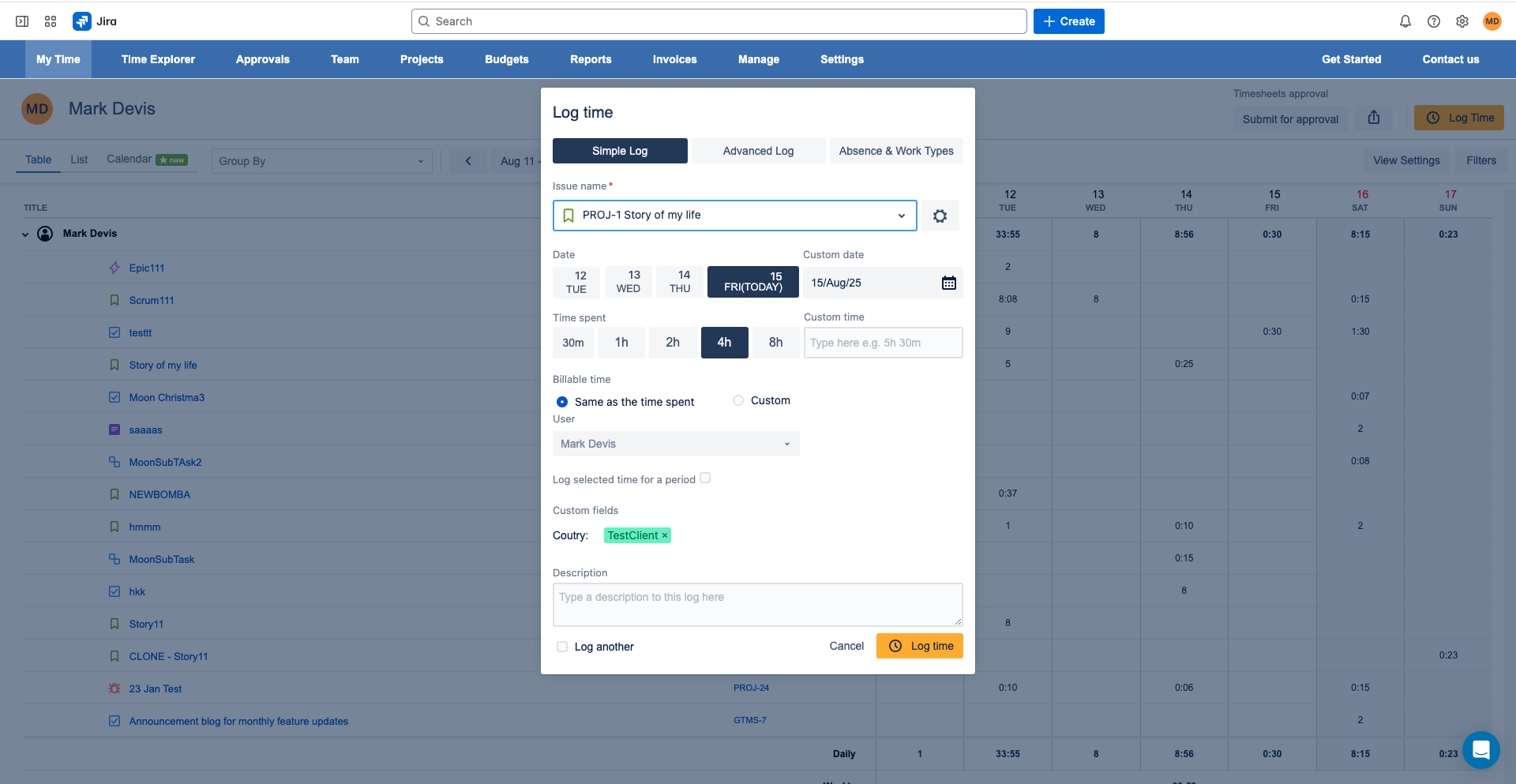Click the description text area
Viewport: 1516px width, 784px height.
757,605
